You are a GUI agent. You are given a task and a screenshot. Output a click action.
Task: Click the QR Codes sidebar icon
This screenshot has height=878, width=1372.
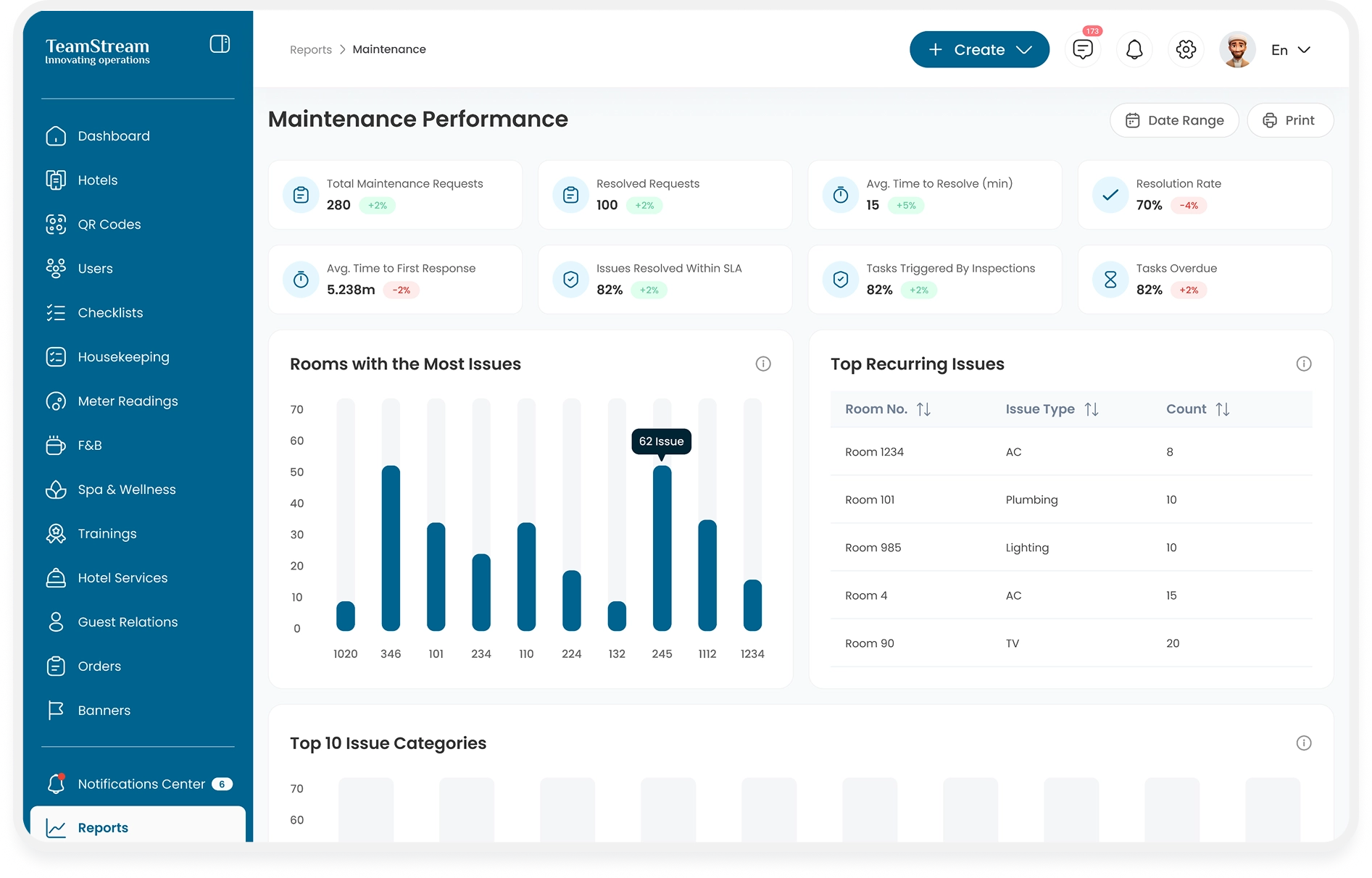pos(56,225)
